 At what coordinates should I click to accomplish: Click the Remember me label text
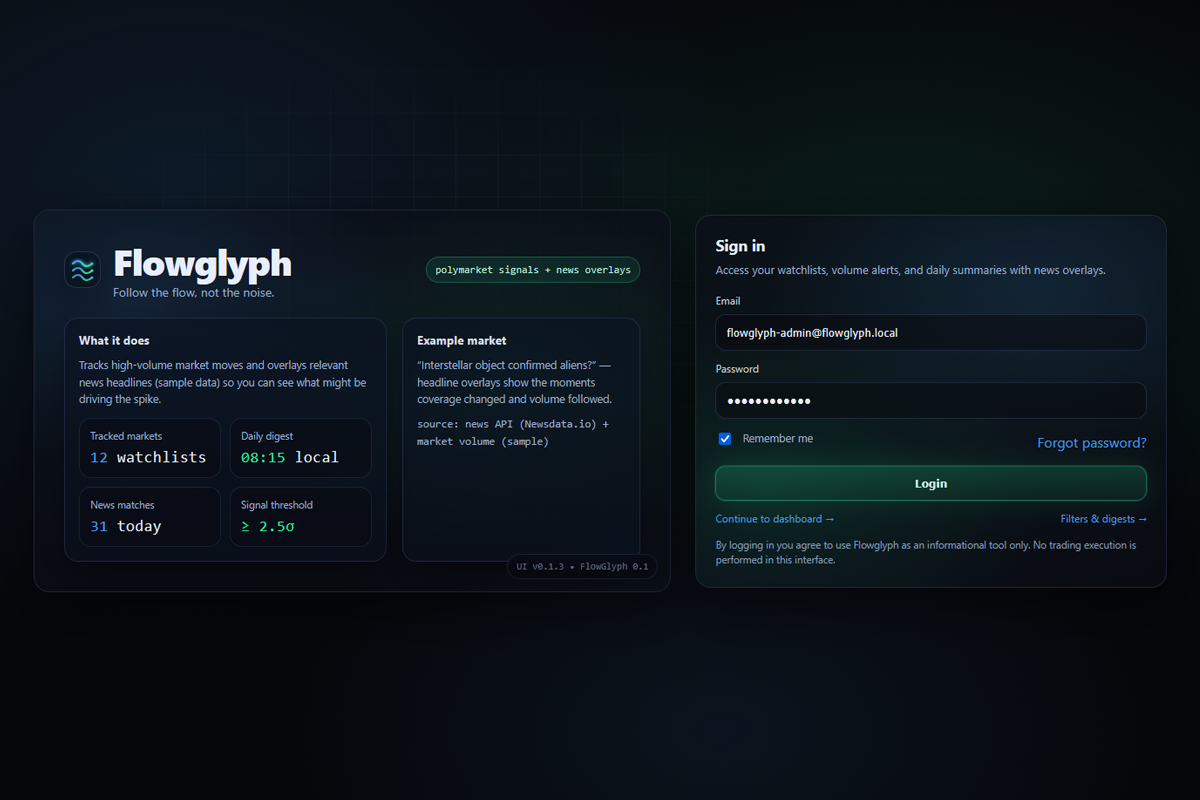pyautogui.click(x=777, y=439)
